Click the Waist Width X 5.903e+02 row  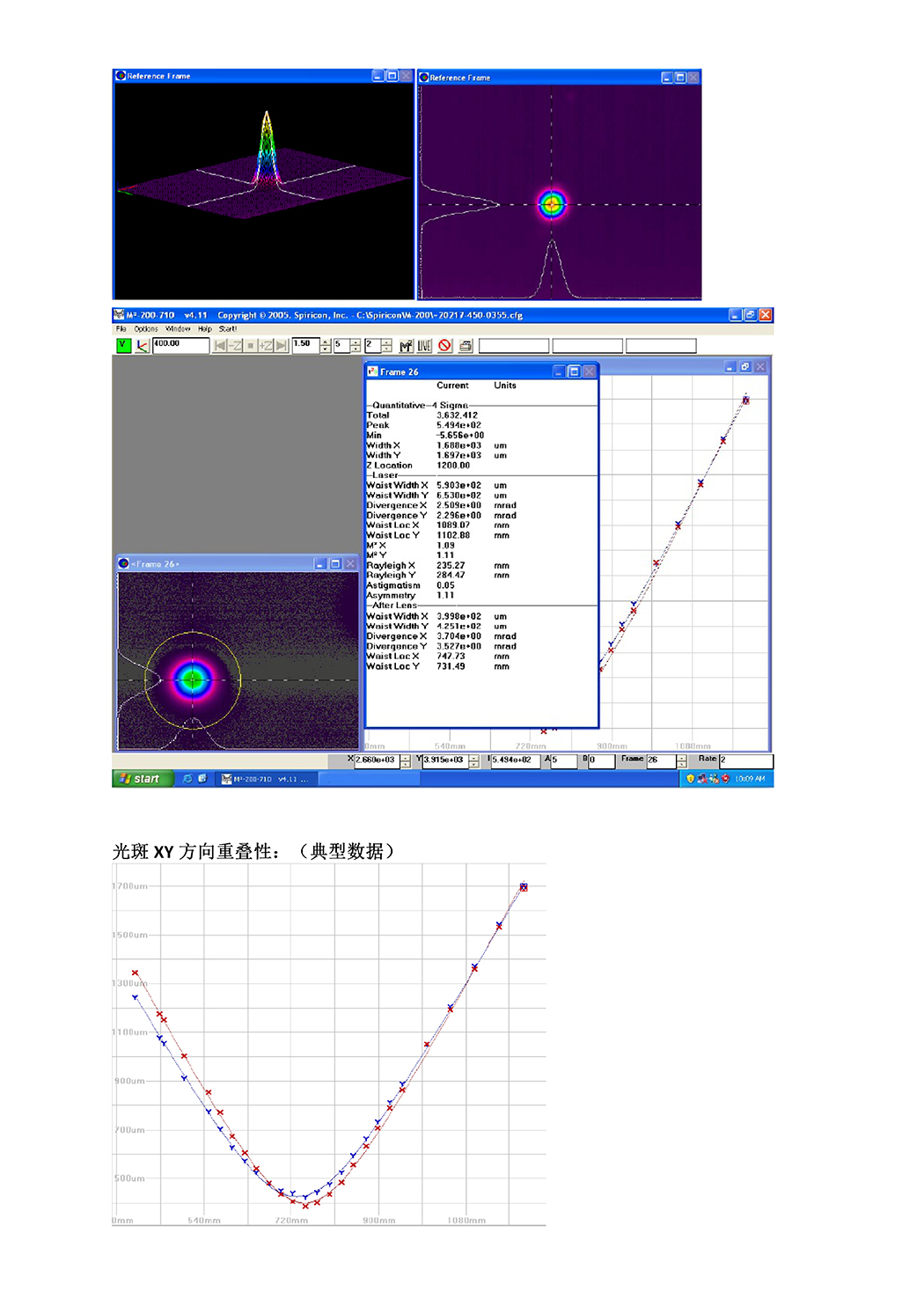[437, 485]
